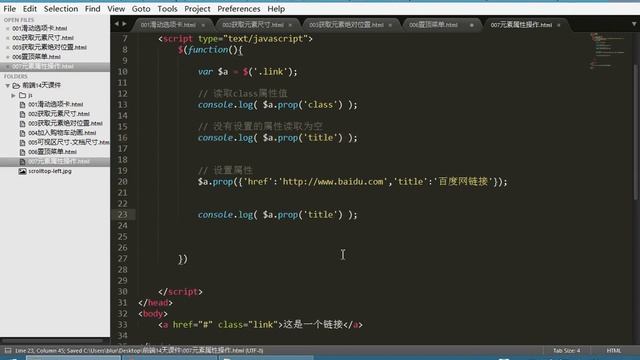640x360 pixels.
Task: Close 002获取元素尺寸.html in Open Files list
Action: tap(7, 38)
